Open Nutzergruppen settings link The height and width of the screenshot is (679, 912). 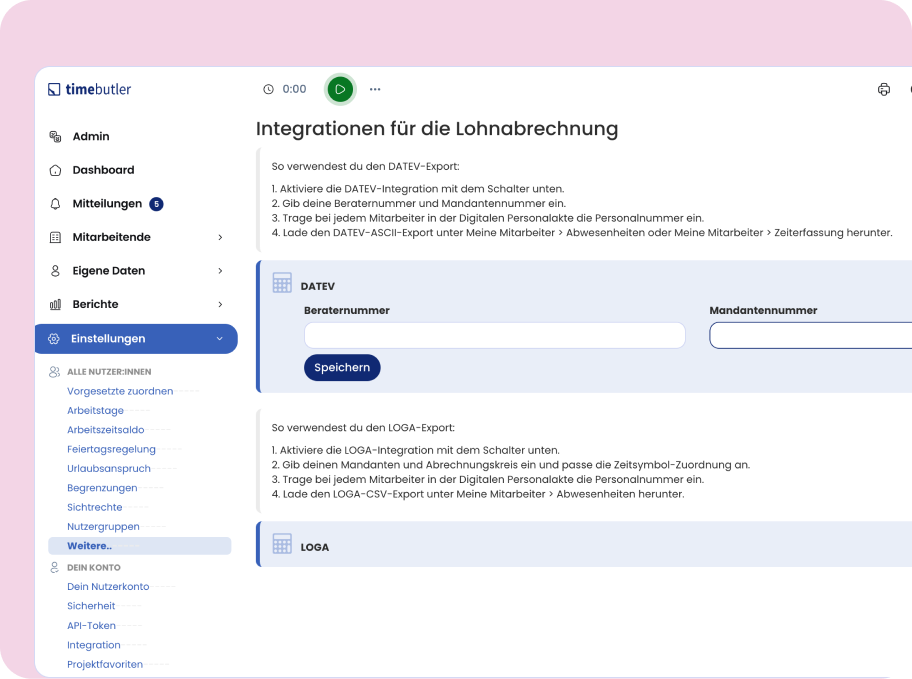(x=103, y=527)
